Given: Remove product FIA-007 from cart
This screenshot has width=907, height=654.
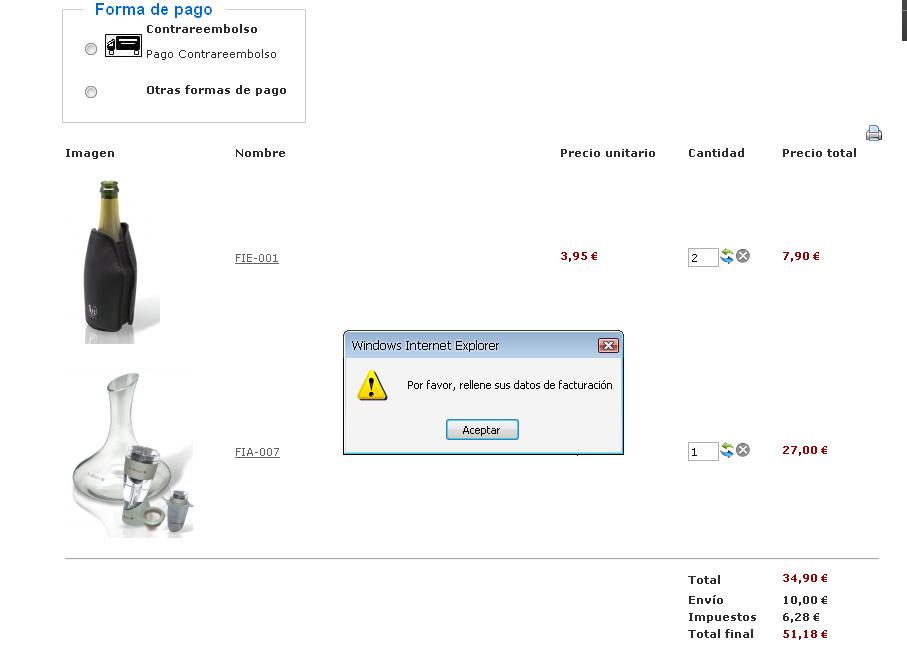Looking at the screenshot, I should 743,450.
